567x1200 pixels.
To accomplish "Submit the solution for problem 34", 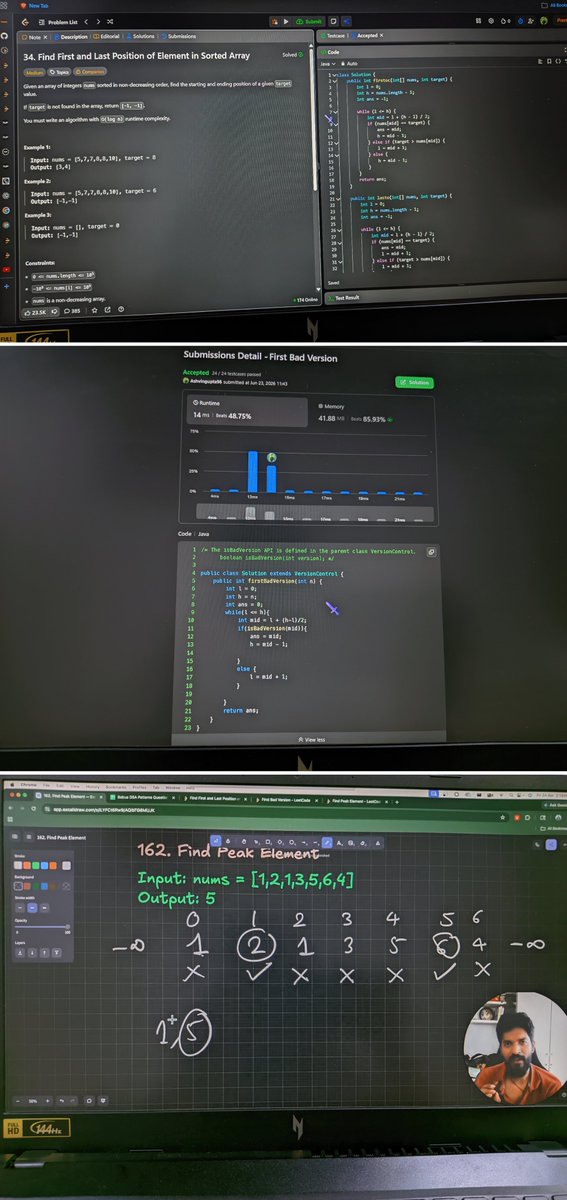I will point(310,20).
